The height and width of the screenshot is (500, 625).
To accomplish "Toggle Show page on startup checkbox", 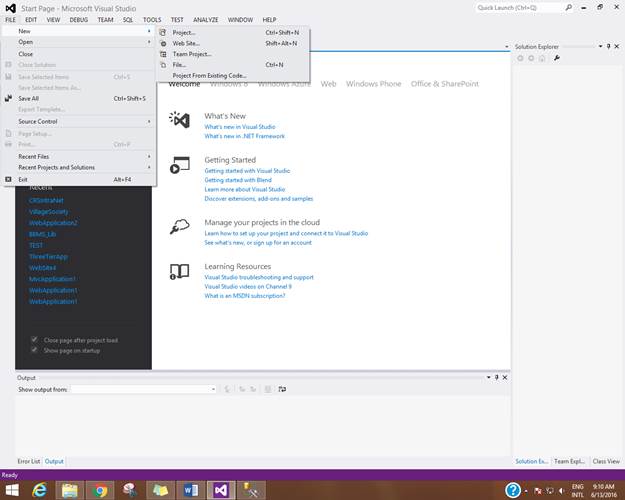I will pyautogui.click(x=35, y=350).
